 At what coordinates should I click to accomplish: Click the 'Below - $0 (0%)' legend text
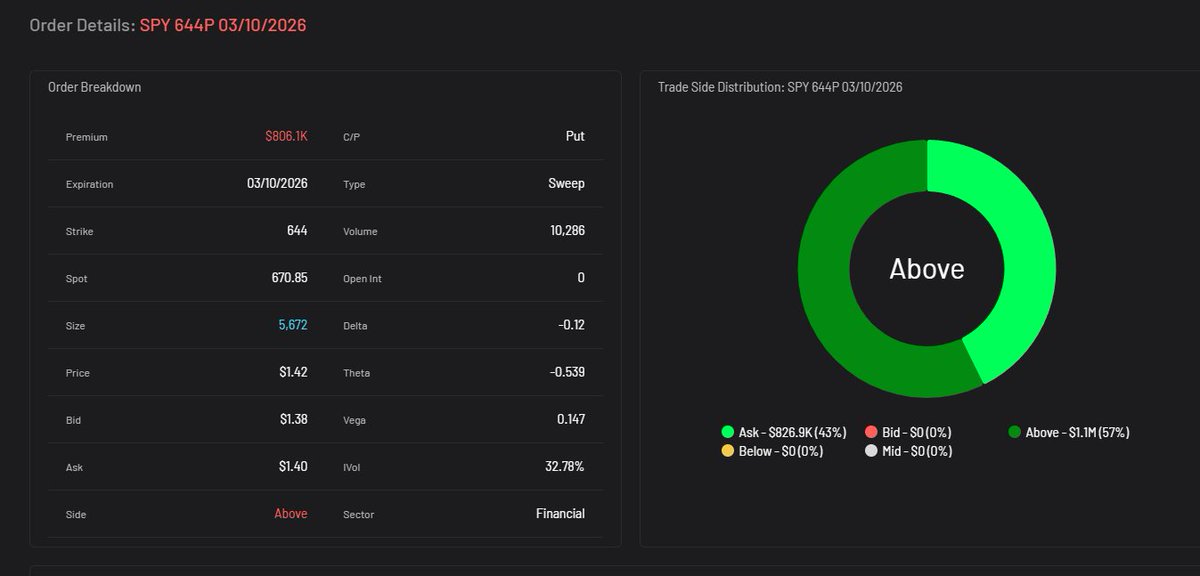pos(781,451)
